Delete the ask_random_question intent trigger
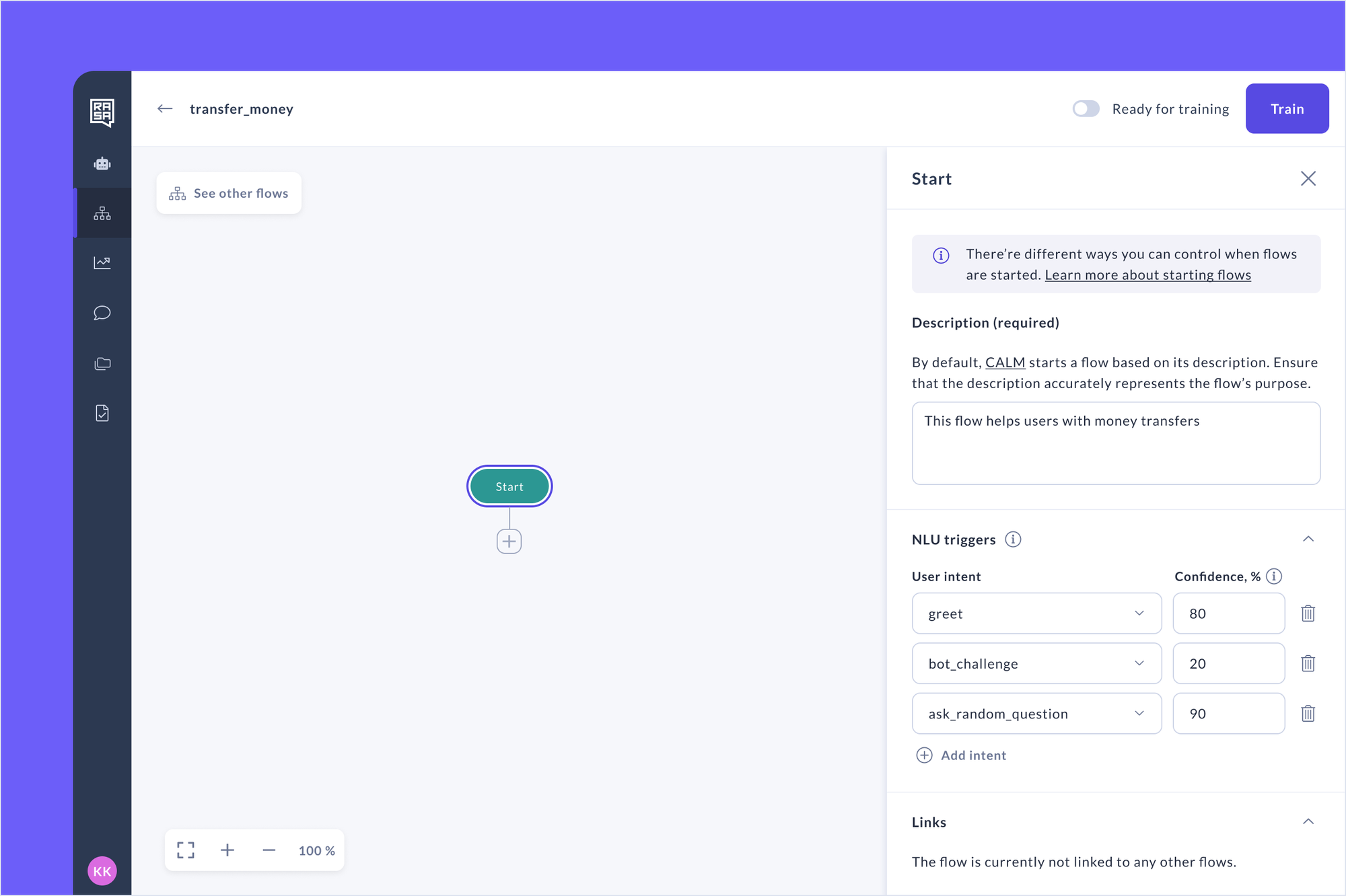The height and width of the screenshot is (896, 1346). click(x=1308, y=714)
